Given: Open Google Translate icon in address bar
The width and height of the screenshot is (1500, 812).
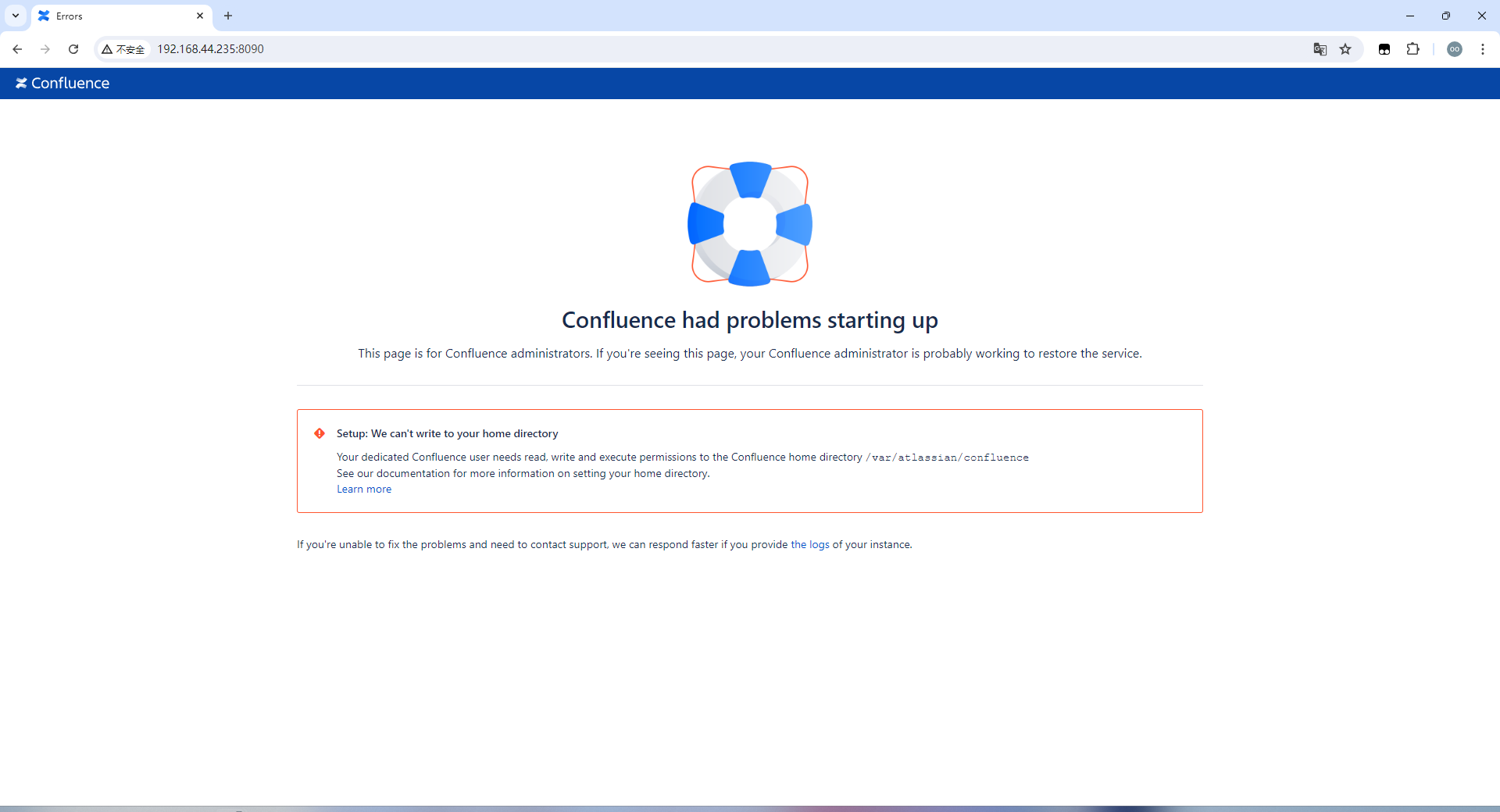Looking at the screenshot, I should [x=1320, y=49].
